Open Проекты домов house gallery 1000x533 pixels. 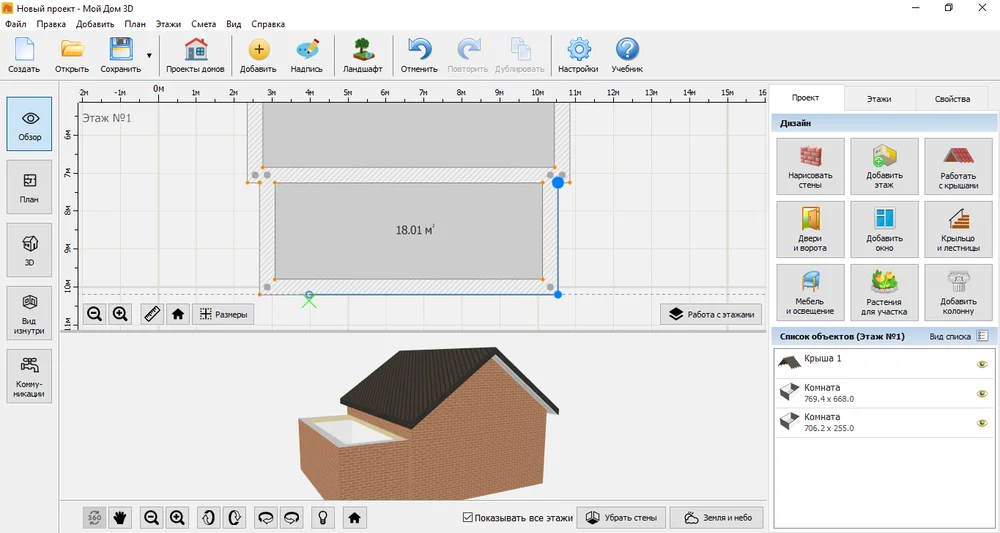(x=195, y=55)
